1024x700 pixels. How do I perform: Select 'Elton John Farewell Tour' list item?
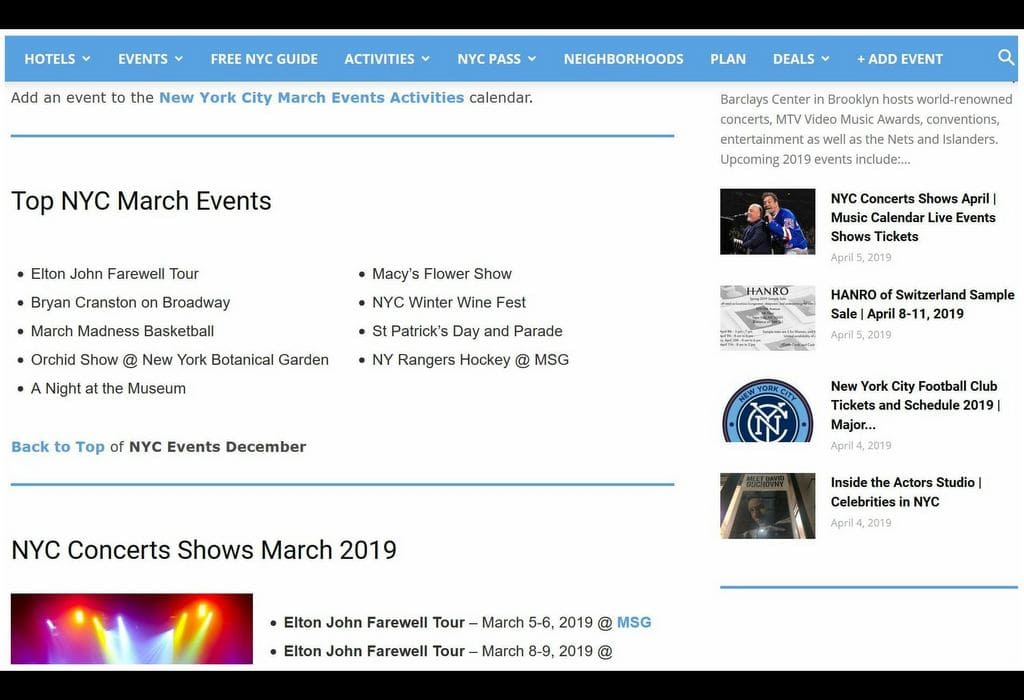114,274
